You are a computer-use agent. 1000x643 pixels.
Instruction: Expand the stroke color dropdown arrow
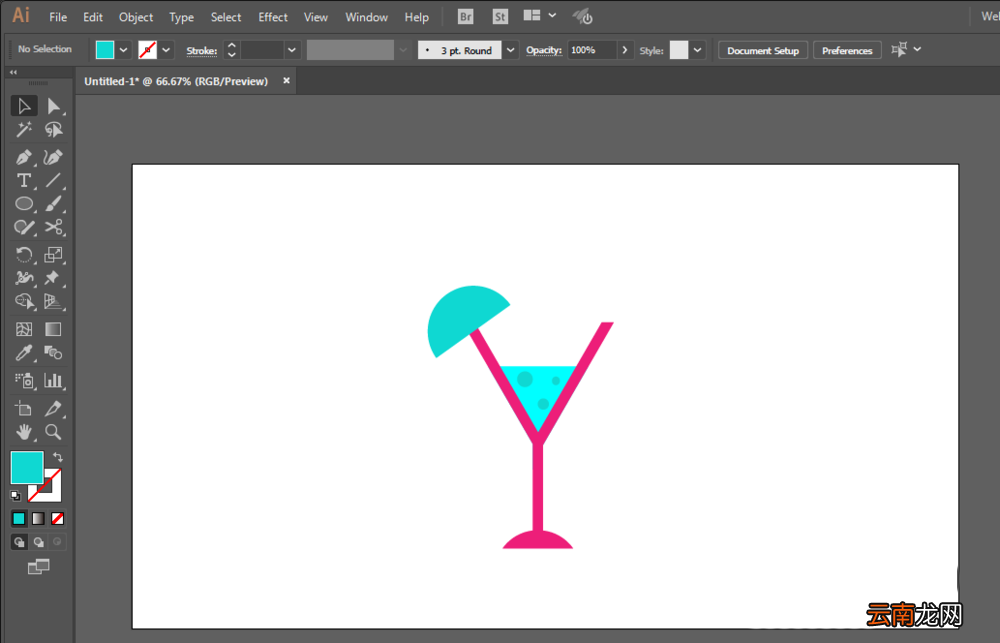click(x=166, y=50)
